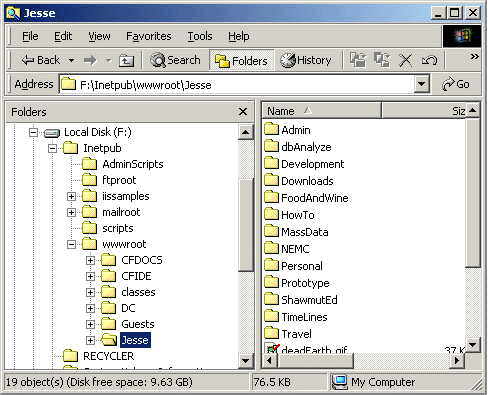Click the folder tree vertical scrollbar thumb
Image resolution: width=488 pixels, height=395 pixels.
click(246, 225)
